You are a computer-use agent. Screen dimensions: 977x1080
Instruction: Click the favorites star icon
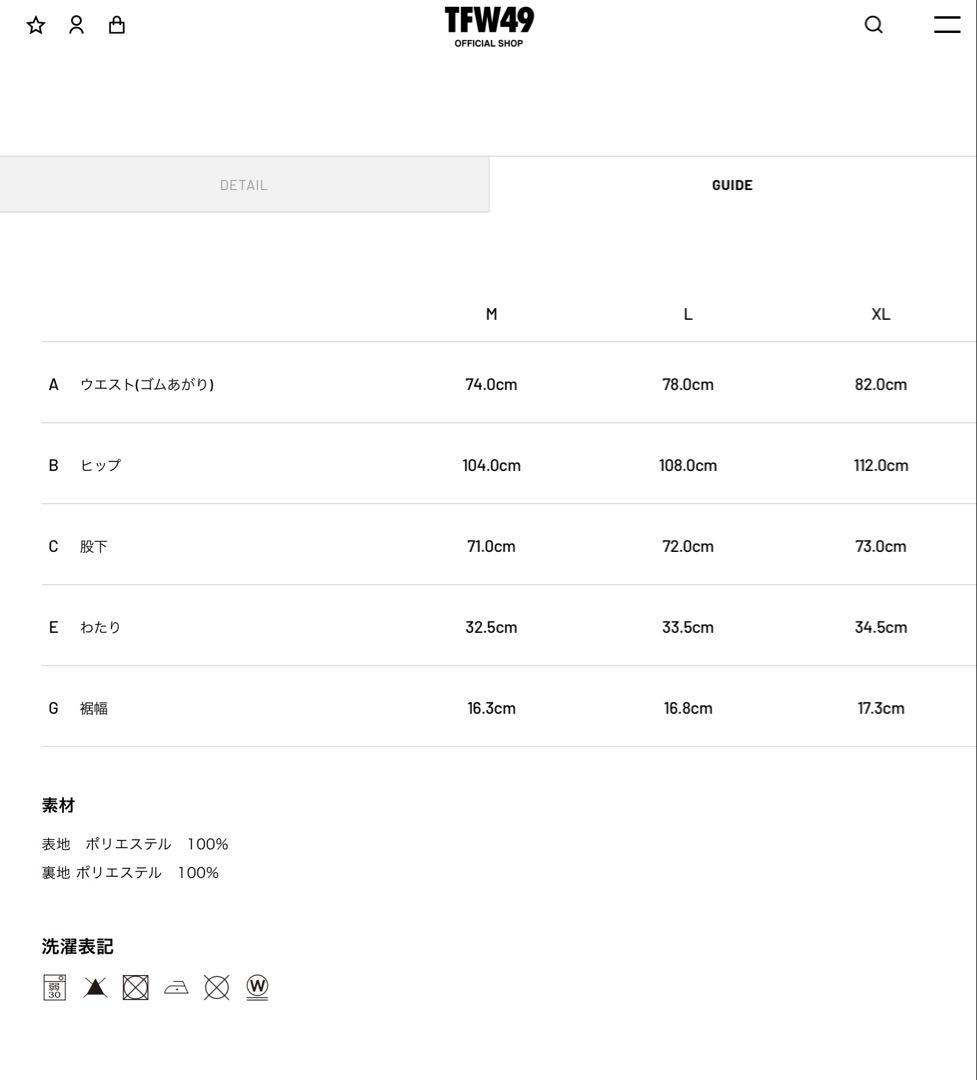pos(36,25)
